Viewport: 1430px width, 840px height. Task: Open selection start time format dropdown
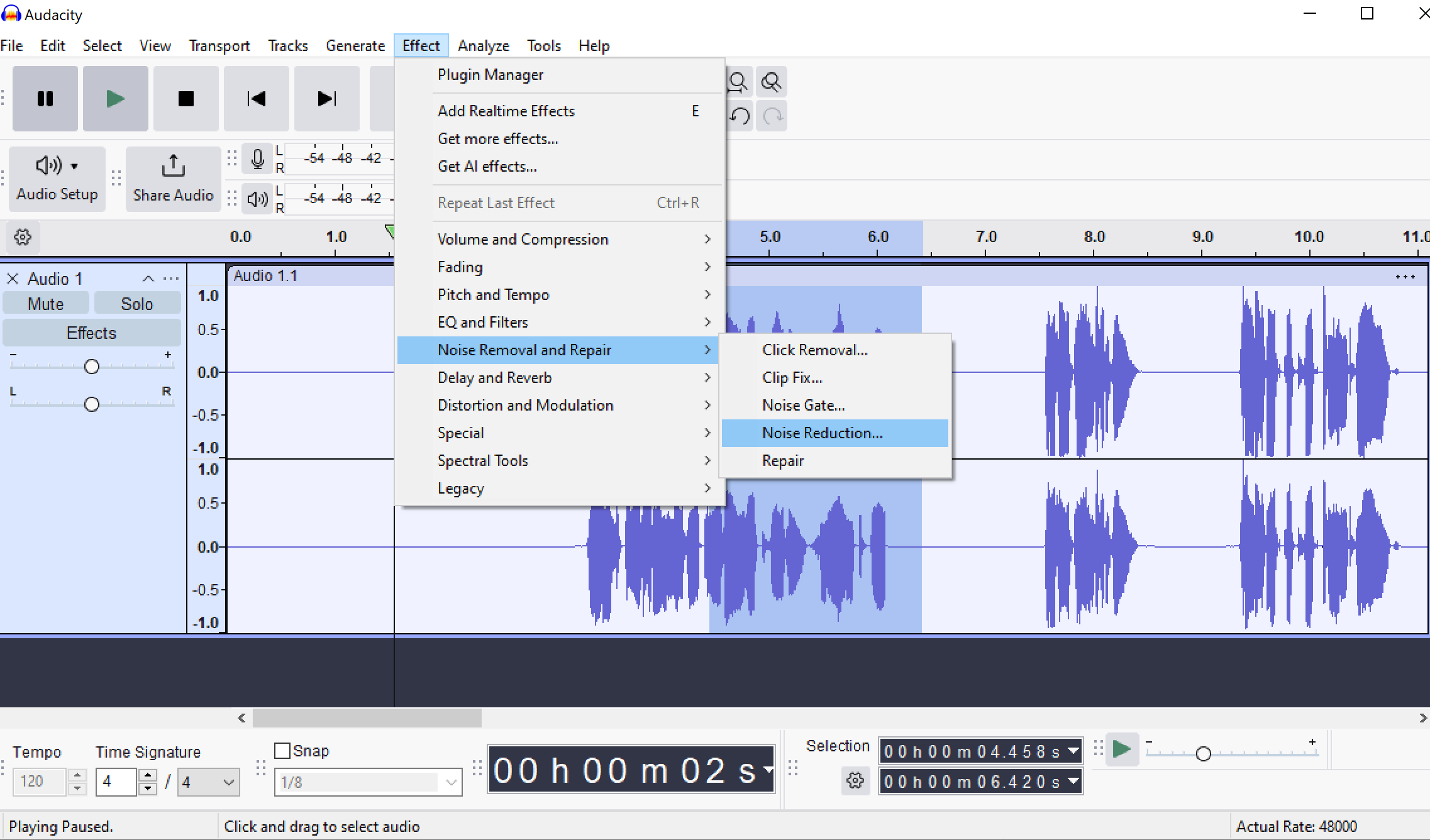[x=1074, y=751]
